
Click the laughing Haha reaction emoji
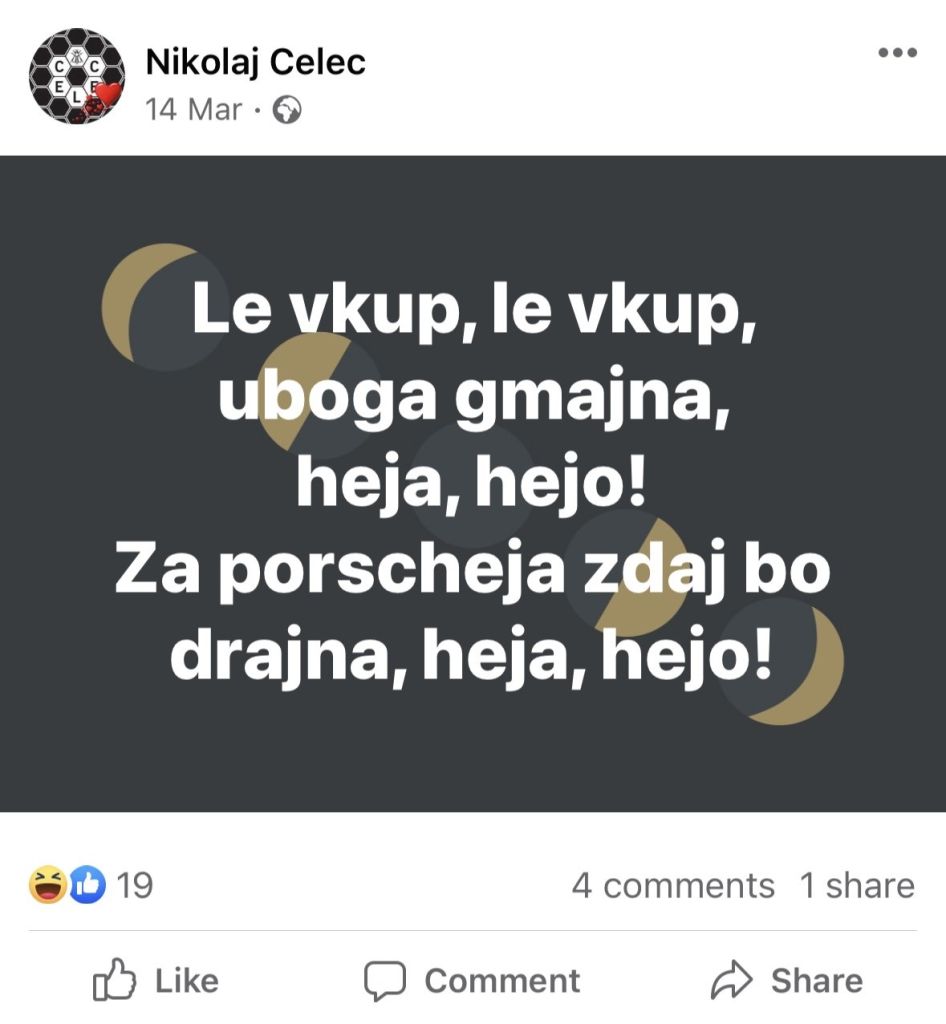tap(47, 885)
